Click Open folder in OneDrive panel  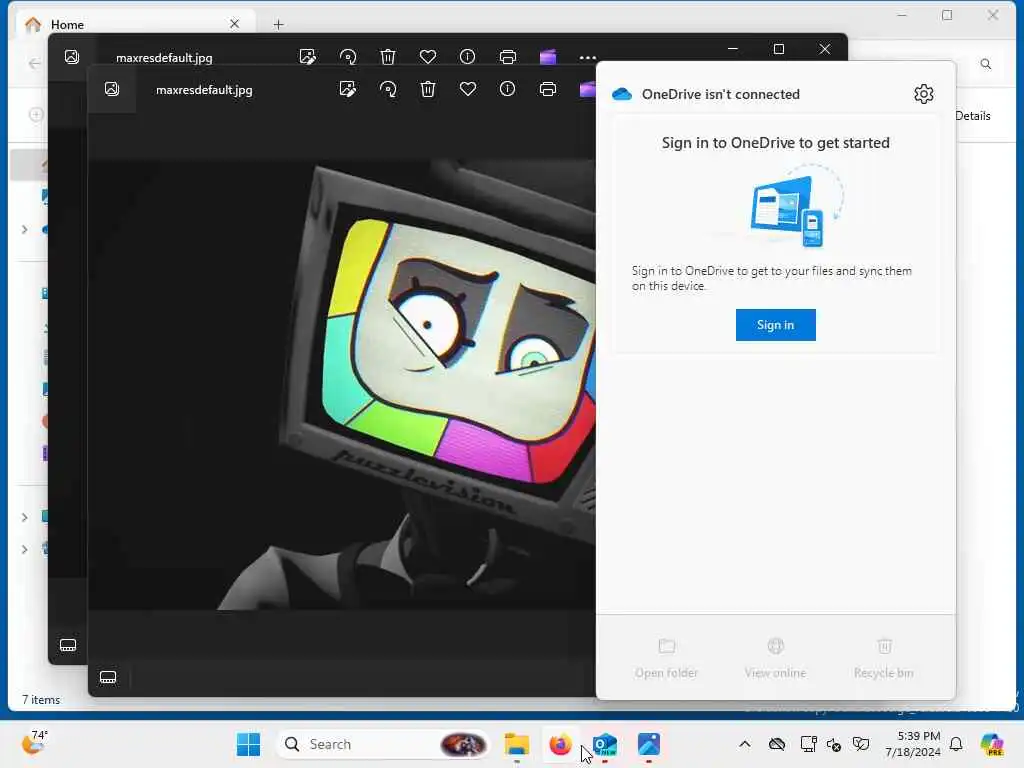[x=666, y=658]
